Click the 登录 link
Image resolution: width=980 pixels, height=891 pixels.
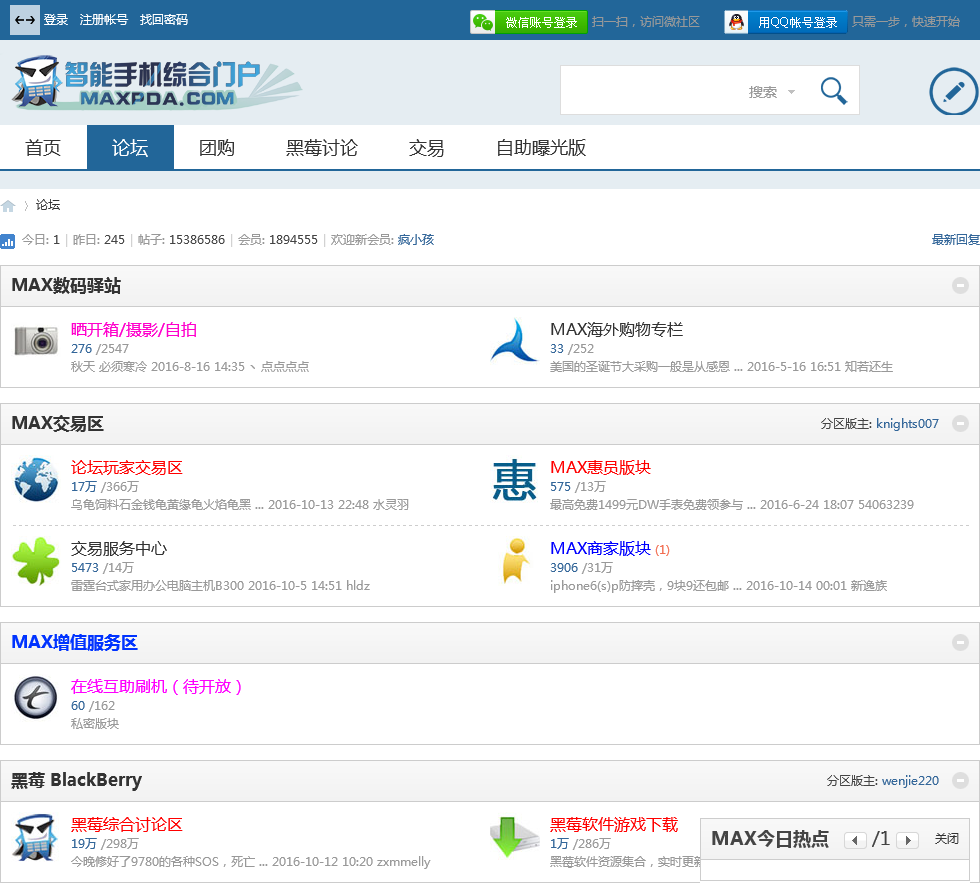pyautogui.click(x=56, y=20)
